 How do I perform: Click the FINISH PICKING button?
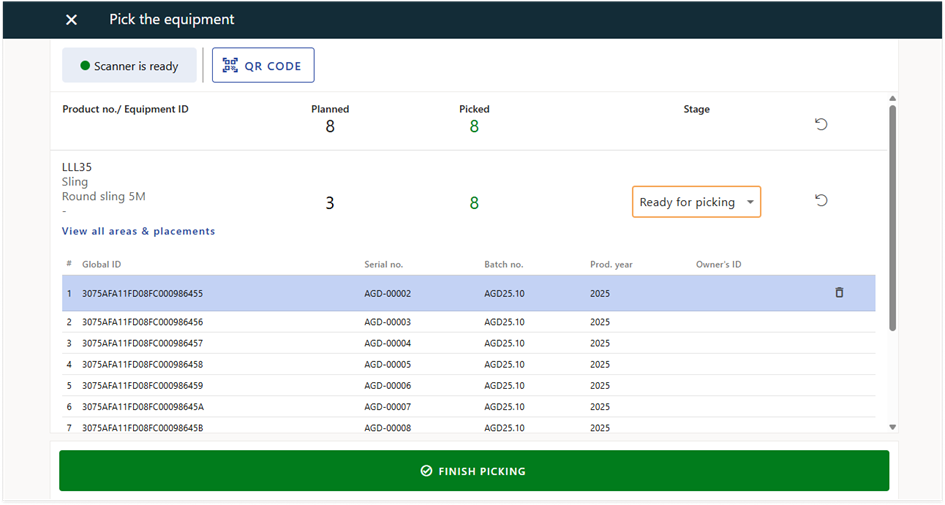(474, 471)
